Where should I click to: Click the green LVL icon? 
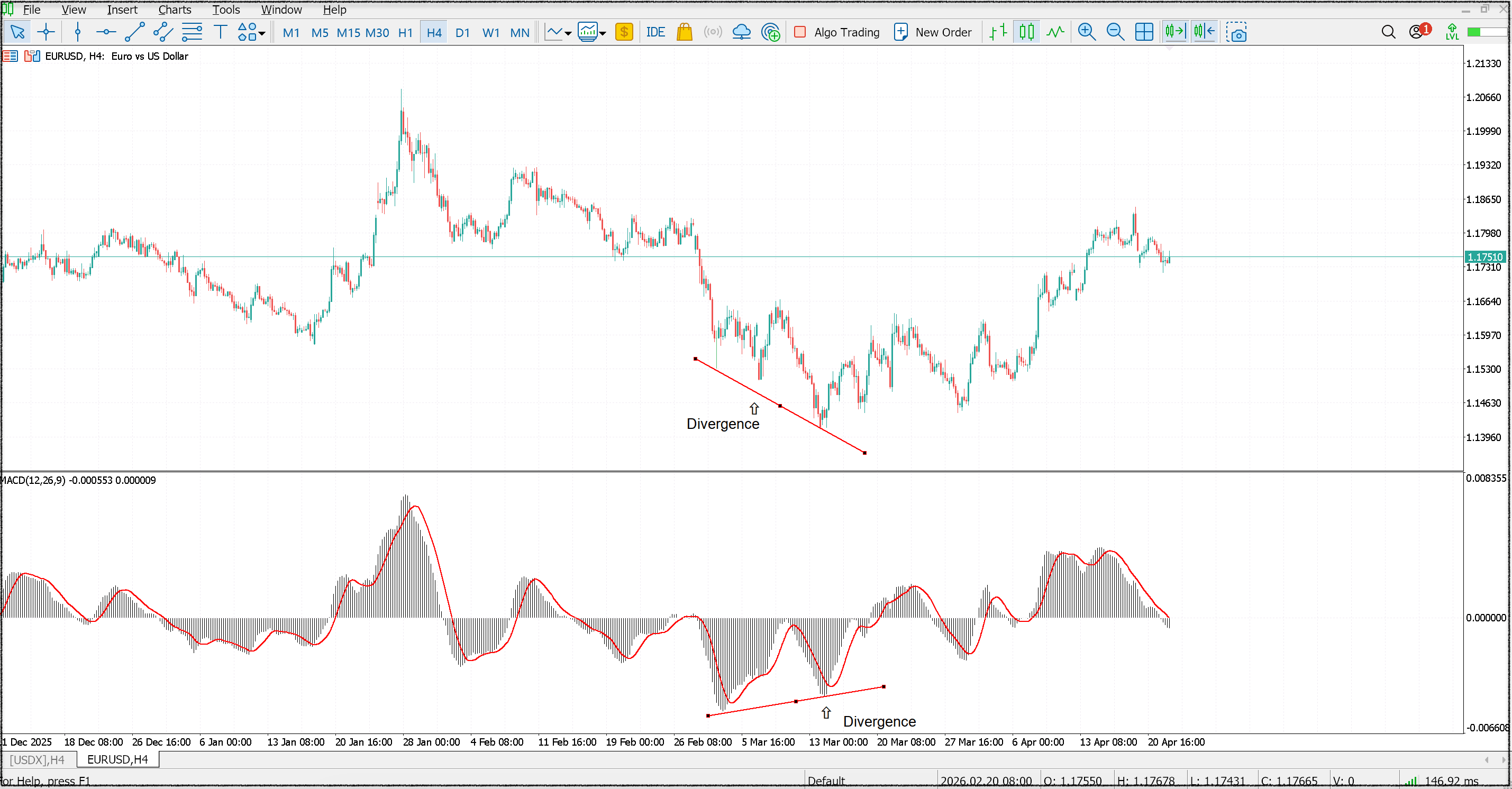click(x=1452, y=32)
